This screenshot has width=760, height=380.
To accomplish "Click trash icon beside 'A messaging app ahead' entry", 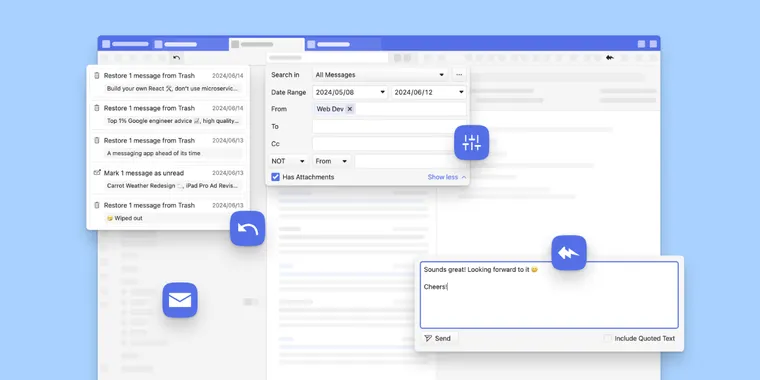I will (x=96, y=141).
